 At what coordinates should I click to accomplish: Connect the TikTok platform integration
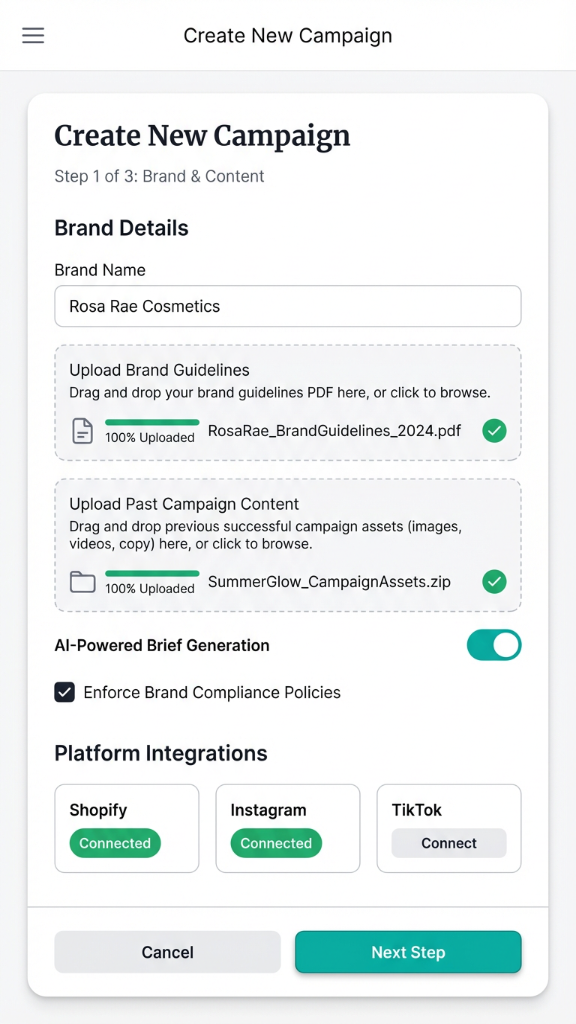448,843
